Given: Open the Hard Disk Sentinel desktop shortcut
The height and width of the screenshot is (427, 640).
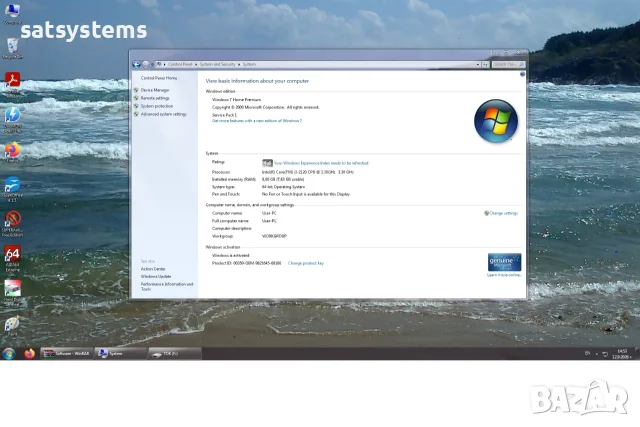Looking at the screenshot, I should (12, 293).
